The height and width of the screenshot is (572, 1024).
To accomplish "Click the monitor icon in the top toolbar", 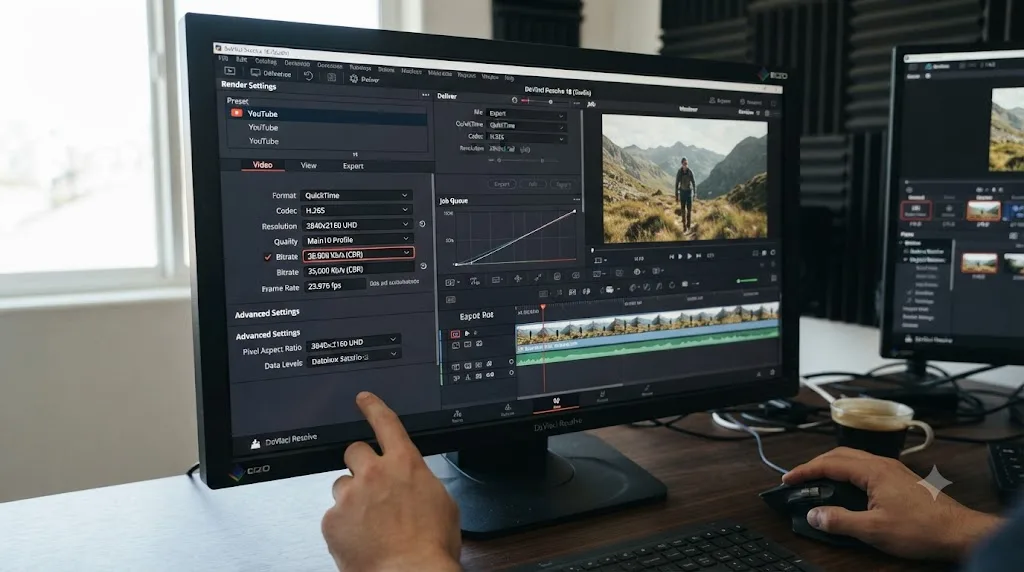I will [x=255, y=72].
